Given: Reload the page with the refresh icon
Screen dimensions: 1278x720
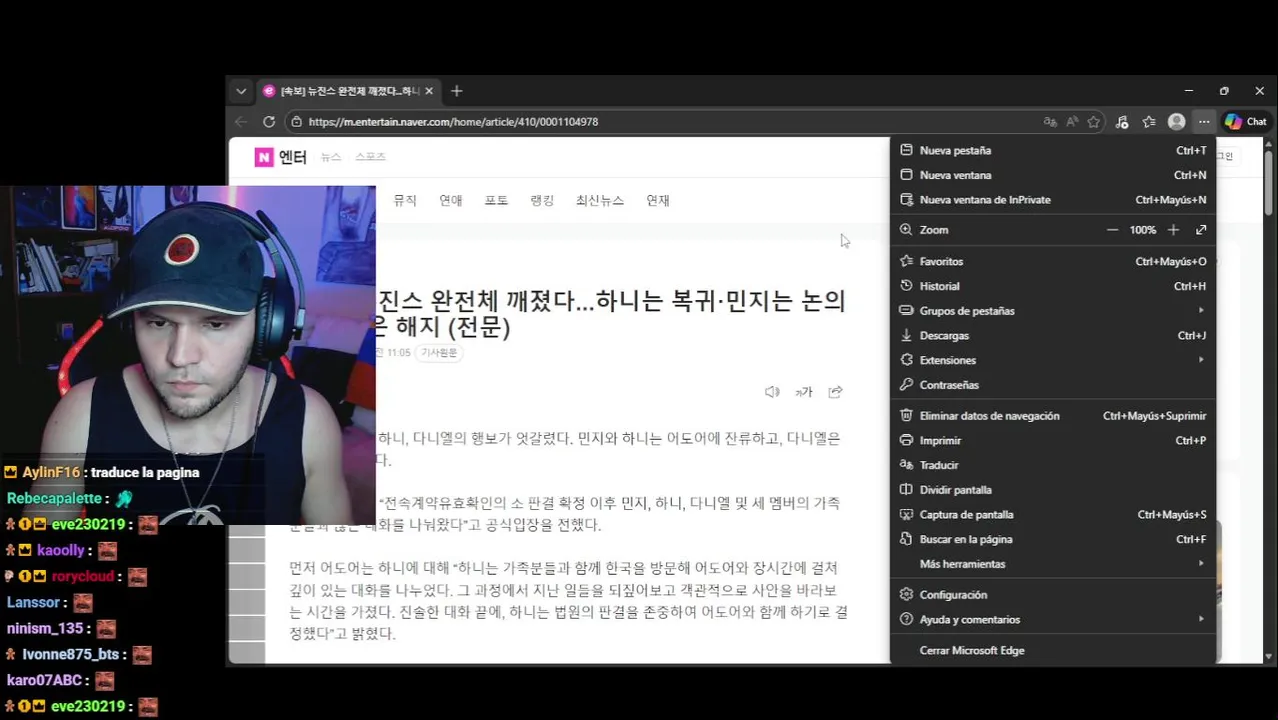Looking at the screenshot, I should [269, 121].
